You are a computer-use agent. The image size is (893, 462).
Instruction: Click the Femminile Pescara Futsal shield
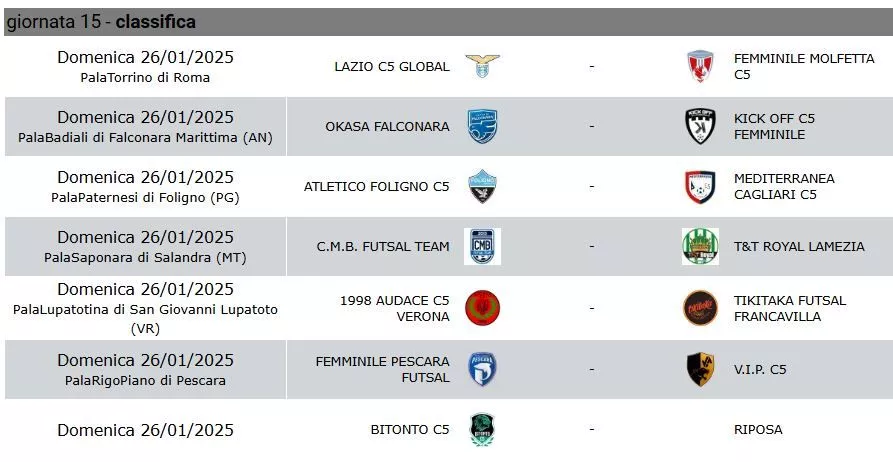click(482, 369)
